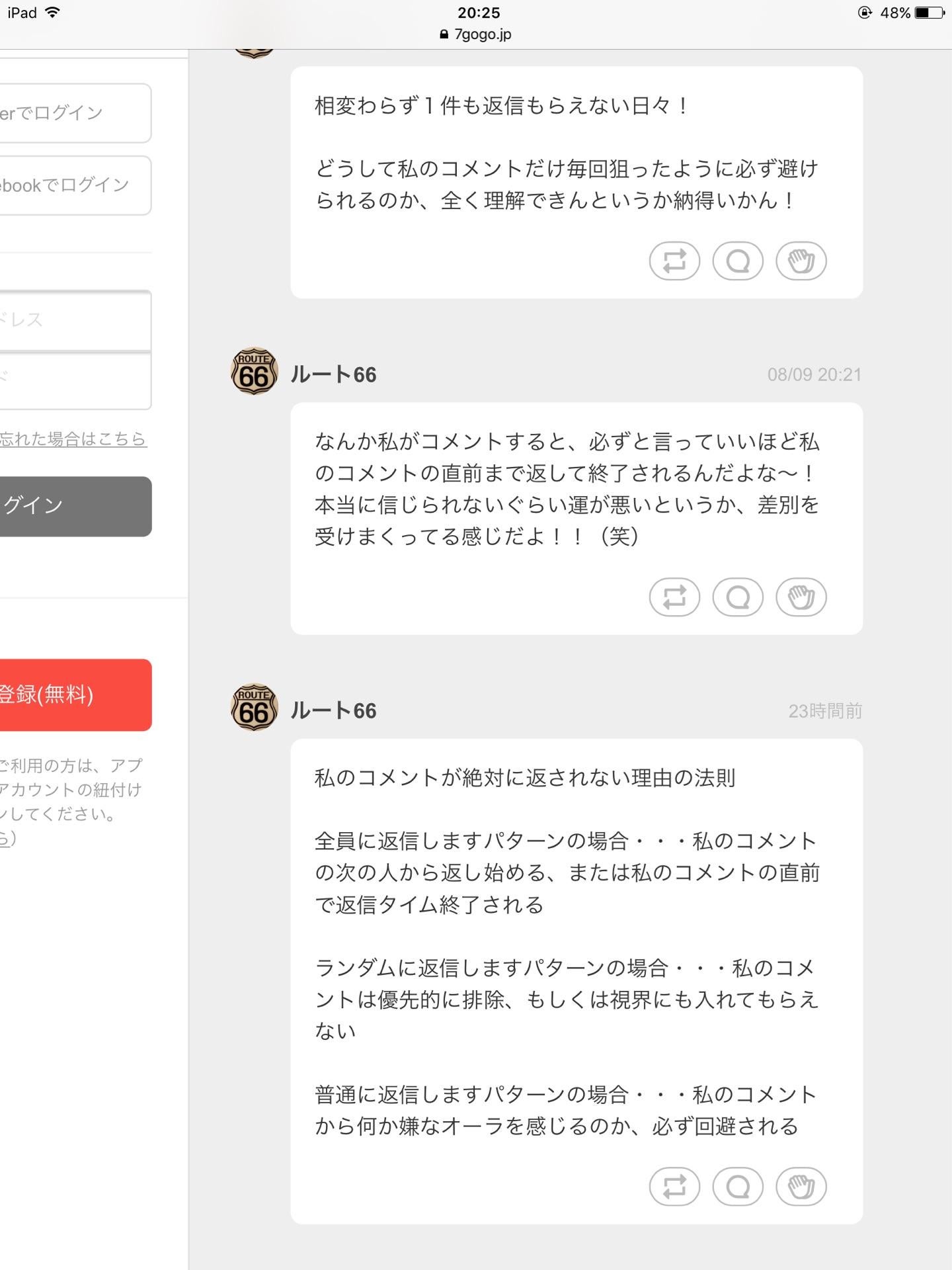Tap repost icon under 相変わらず1件も返信 post
This screenshot has height=1270, width=952.
[674, 261]
